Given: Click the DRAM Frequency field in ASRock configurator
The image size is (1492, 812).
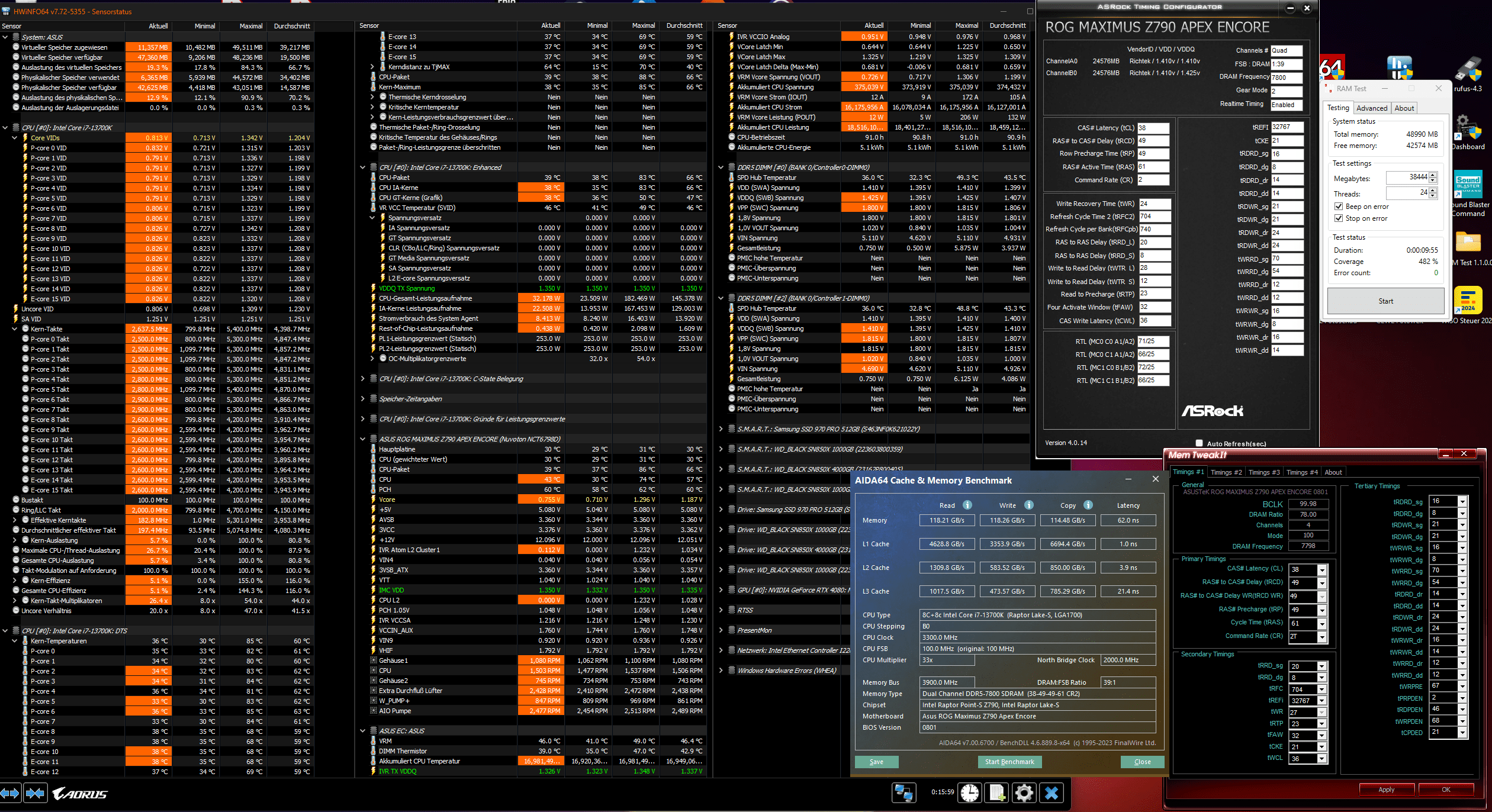Looking at the screenshot, I should (x=1287, y=78).
